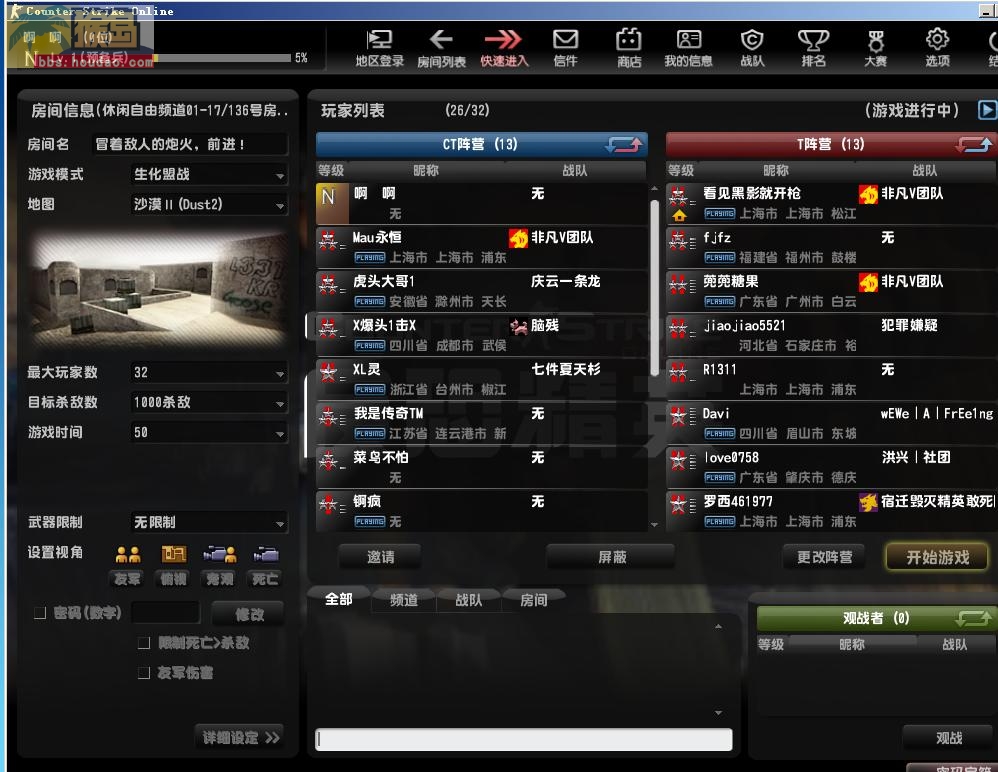Click the 邀请 invite button
This screenshot has width=998, height=772.
click(381, 557)
